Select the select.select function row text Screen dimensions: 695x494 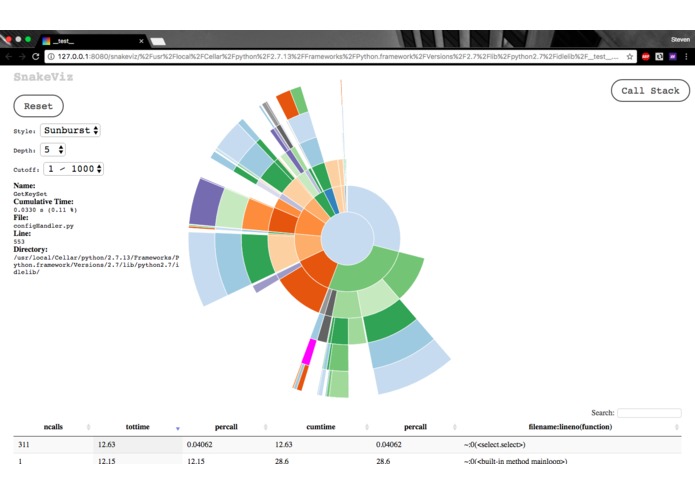(495, 444)
